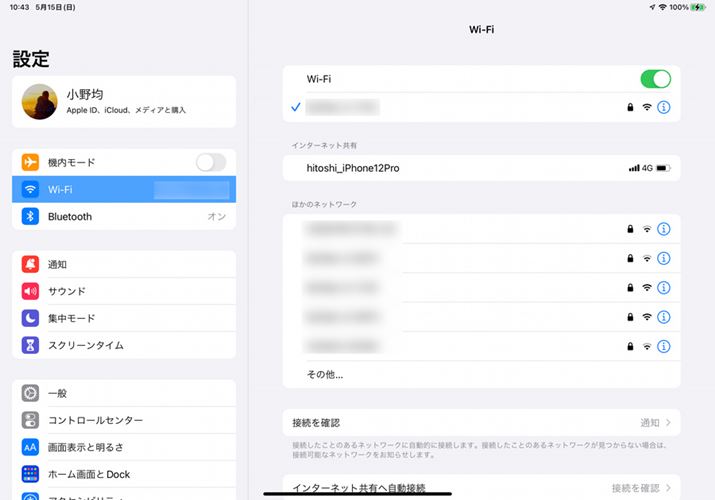Tap the checkmark next to the connected network
The image size is (715, 500).
(x=296, y=107)
